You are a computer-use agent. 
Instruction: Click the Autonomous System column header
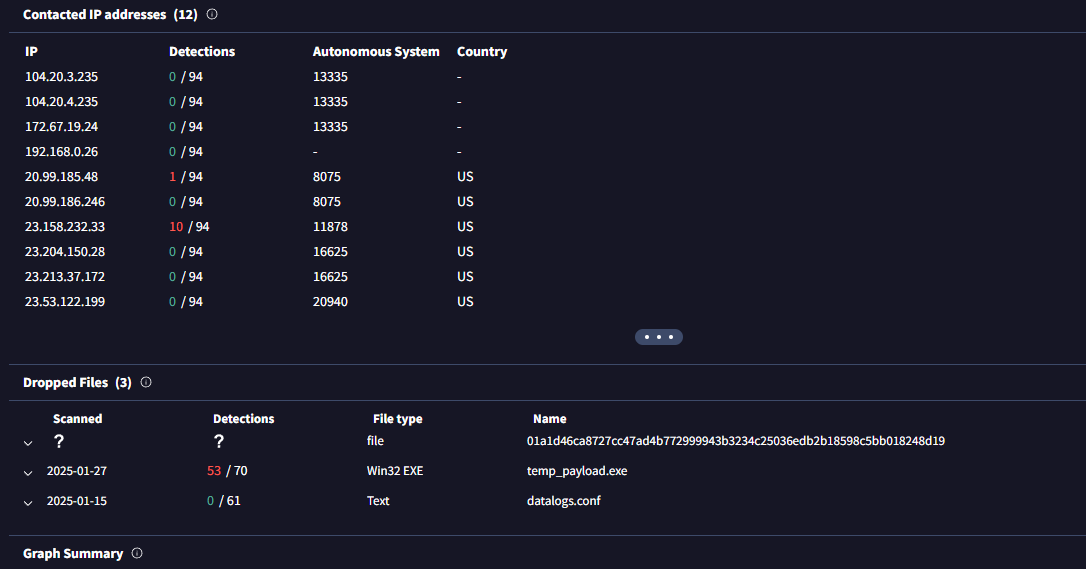coord(376,51)
